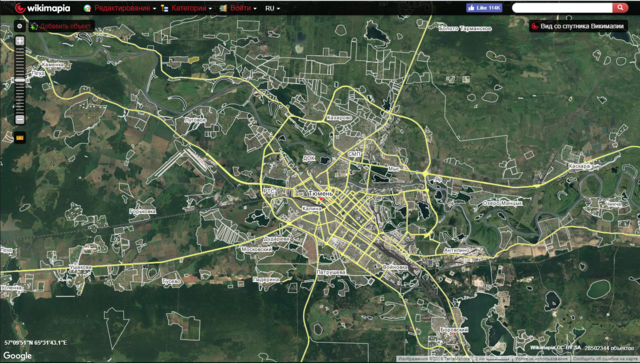Click the Озеро Мандык label

(x=502, y=203)
